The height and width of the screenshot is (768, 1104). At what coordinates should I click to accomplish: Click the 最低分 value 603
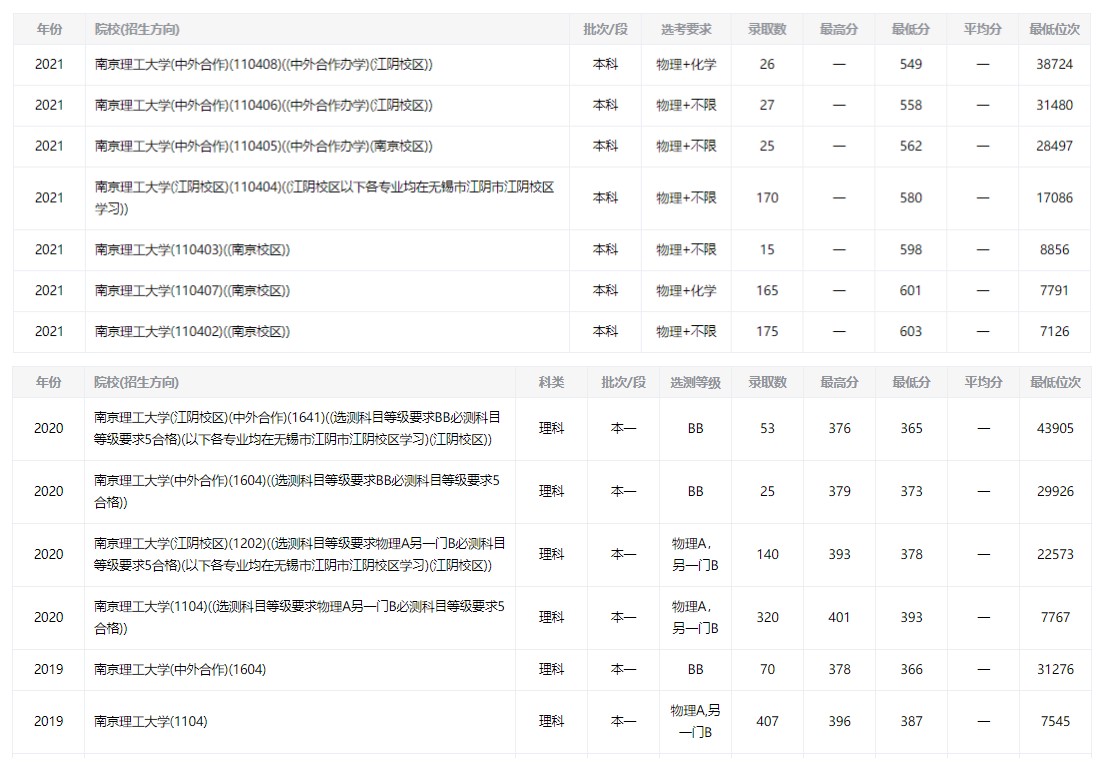click(x=910, y=332)
